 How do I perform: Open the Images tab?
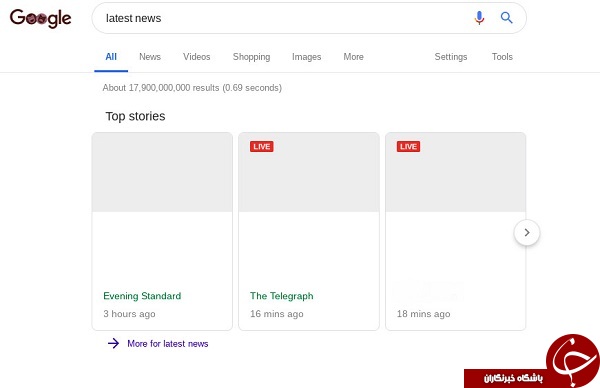[307, 57]
